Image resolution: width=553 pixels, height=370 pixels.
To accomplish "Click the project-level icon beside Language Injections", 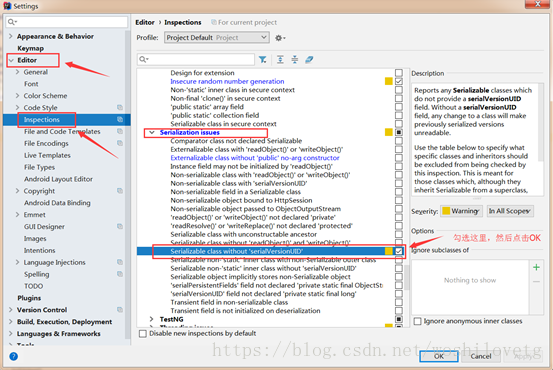I will 120,262.
